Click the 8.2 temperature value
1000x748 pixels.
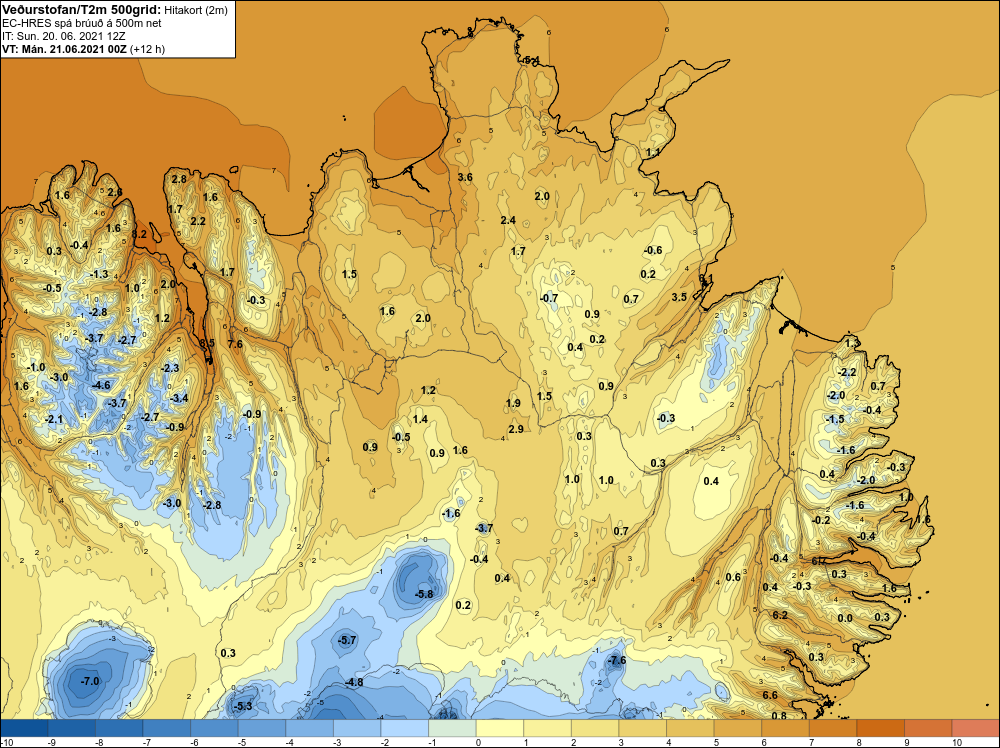(139, 234)
